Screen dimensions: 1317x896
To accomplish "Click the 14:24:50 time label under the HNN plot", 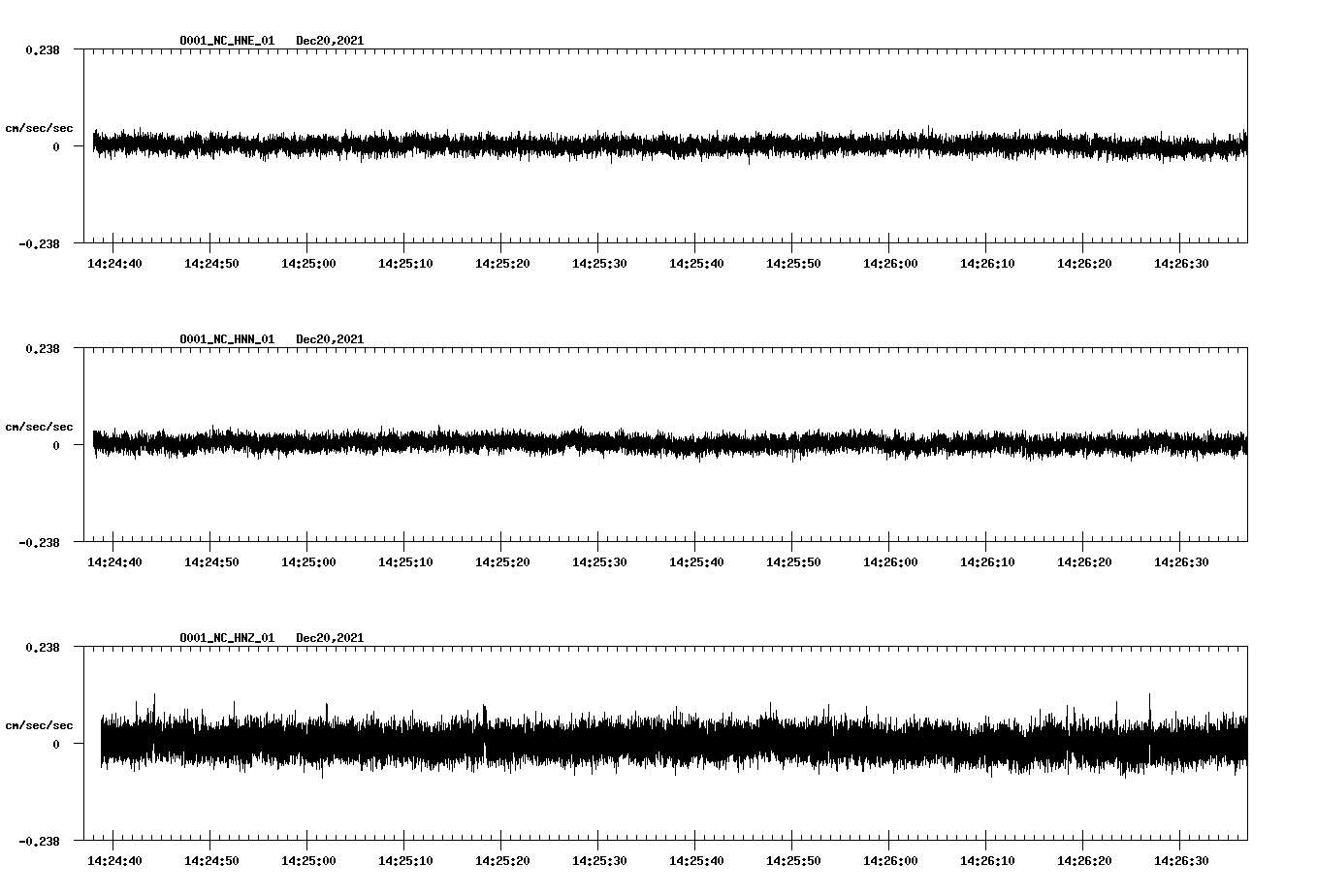I will point(211,562).
